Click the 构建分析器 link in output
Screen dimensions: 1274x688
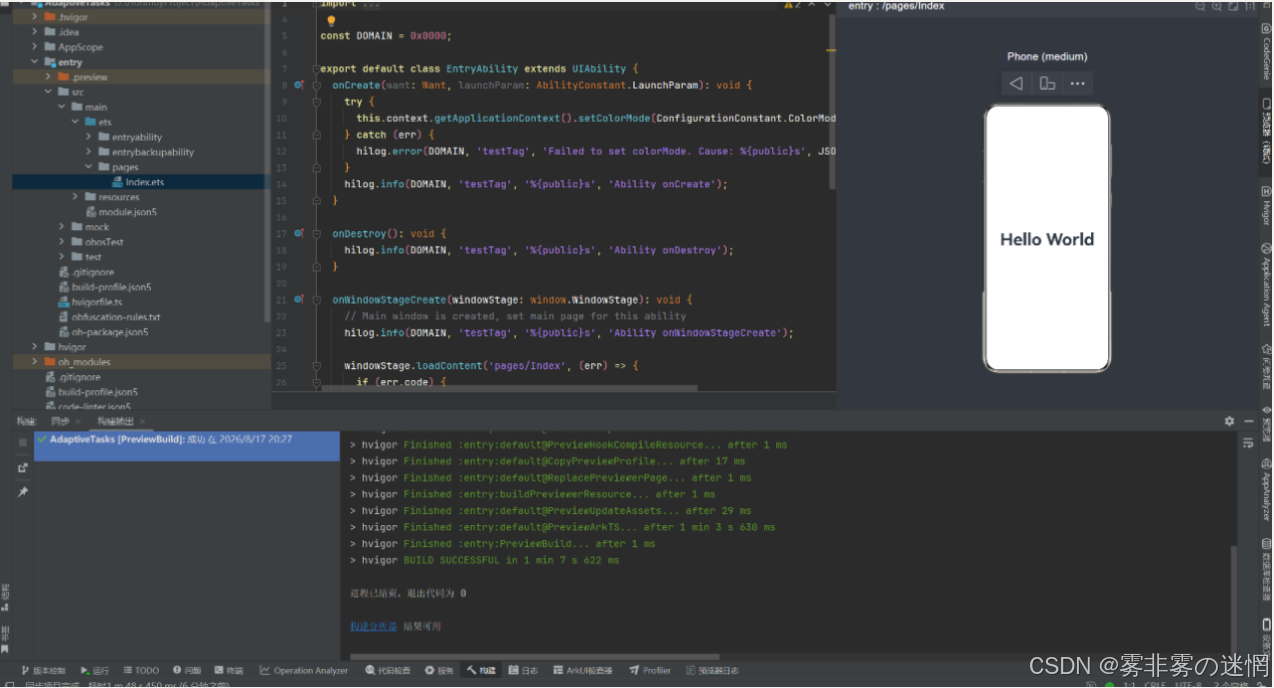pos(373,626)
